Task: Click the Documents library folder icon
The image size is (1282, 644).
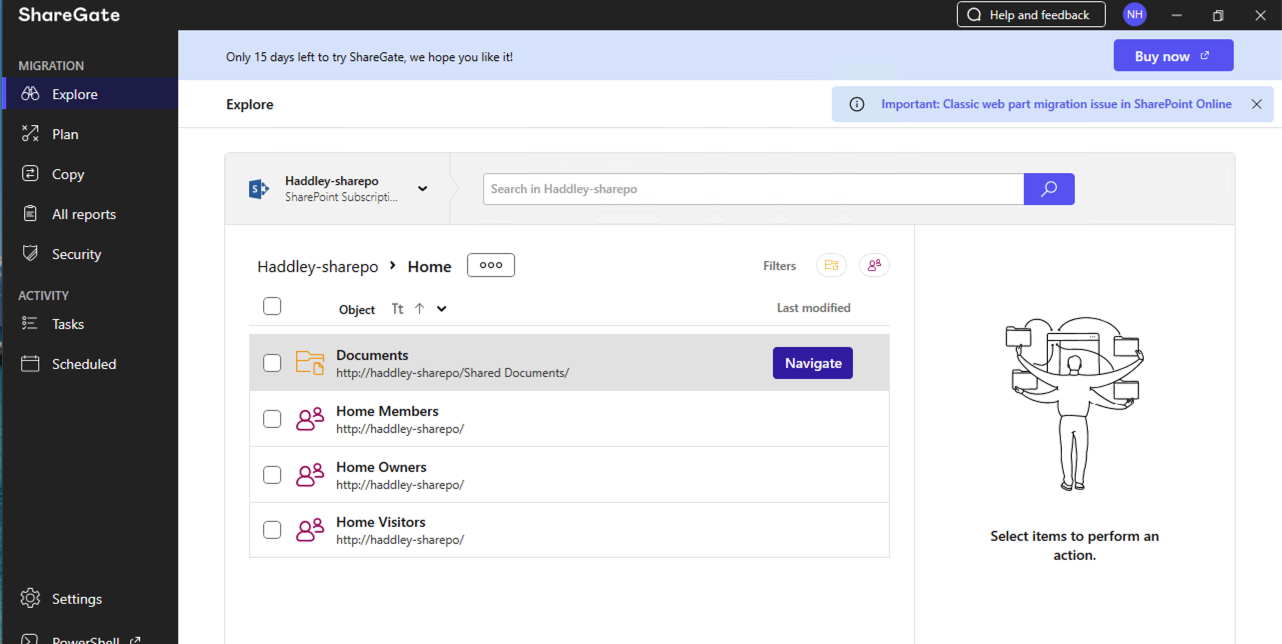Action: click(310, 363)
